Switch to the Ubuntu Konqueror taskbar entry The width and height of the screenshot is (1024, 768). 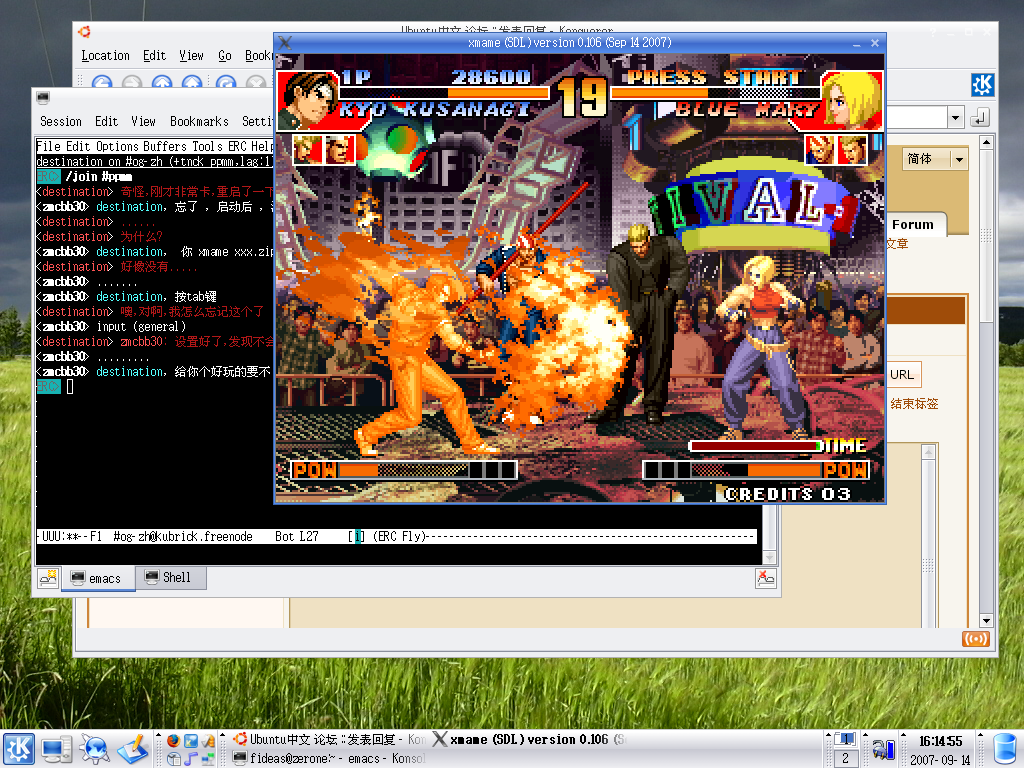click(x=328, y=739)
